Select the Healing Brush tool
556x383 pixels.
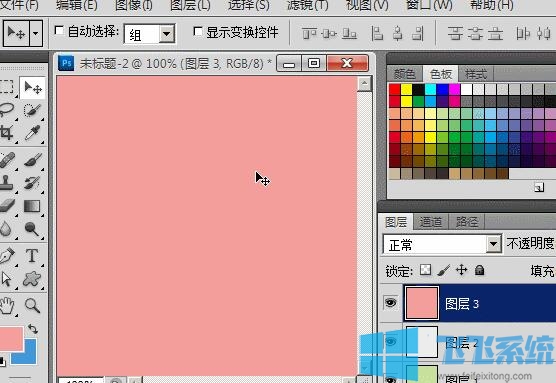click(x=6, y=160)
